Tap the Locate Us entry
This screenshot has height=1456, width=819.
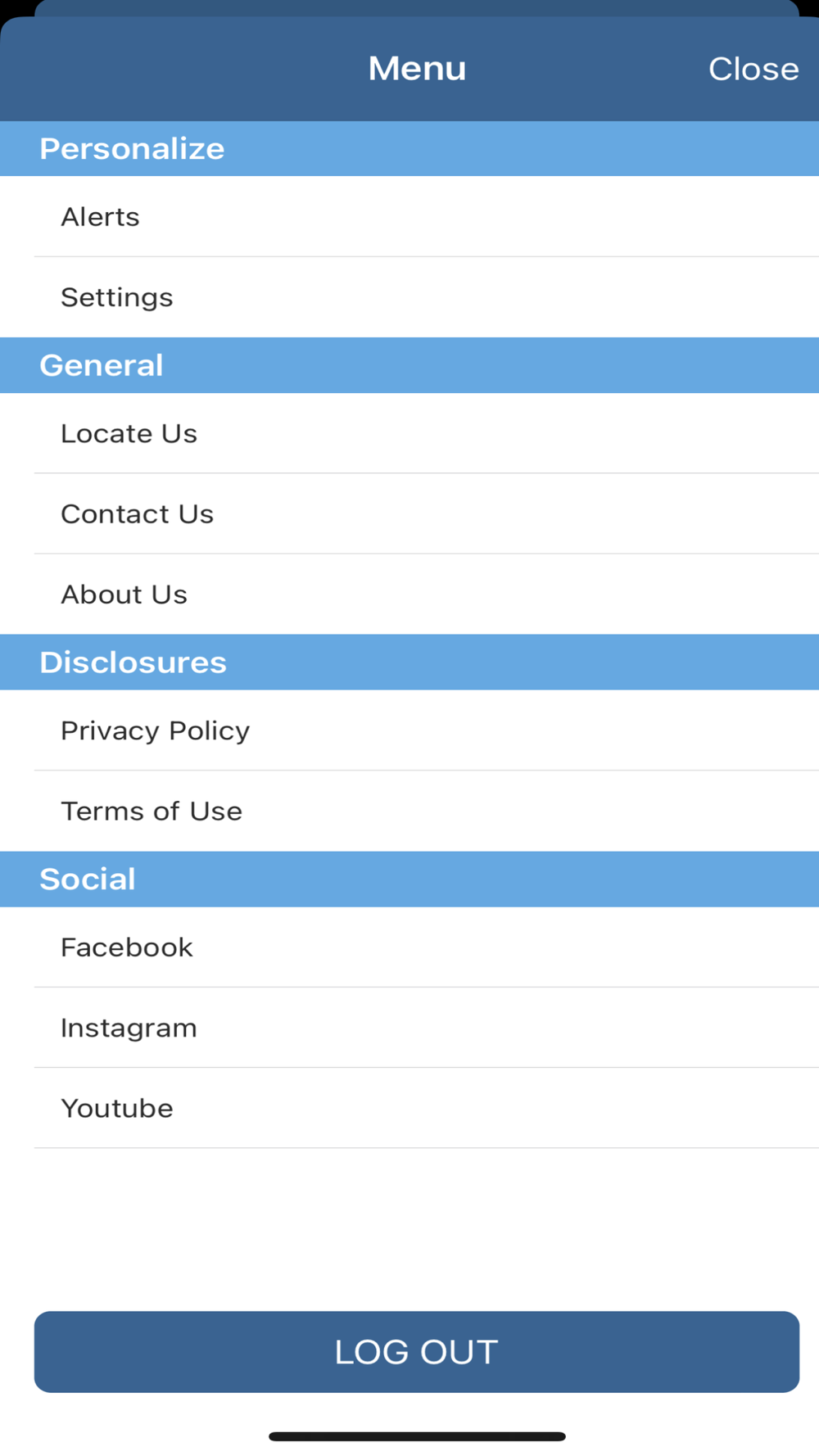click(x=409, y=432)
